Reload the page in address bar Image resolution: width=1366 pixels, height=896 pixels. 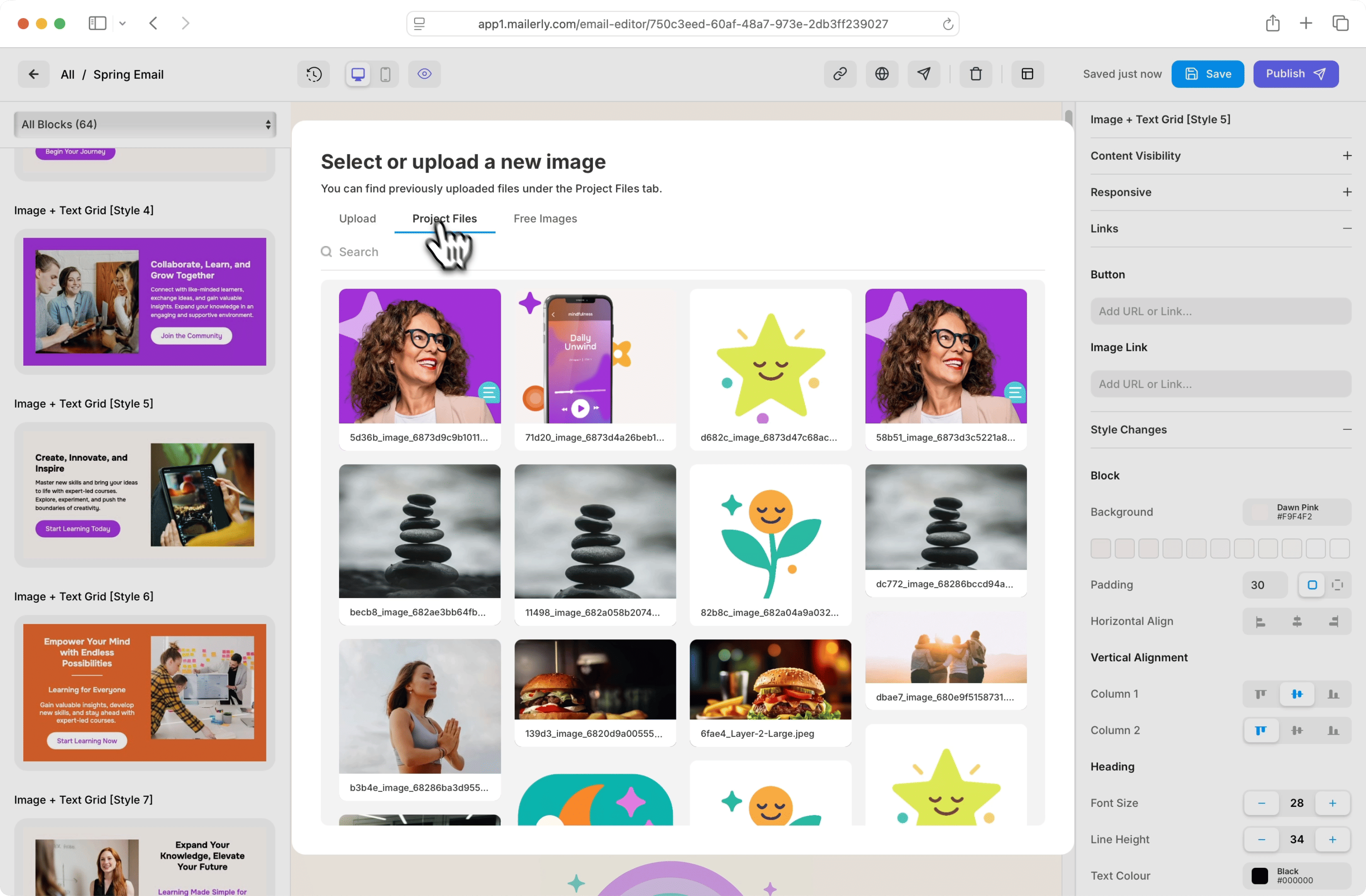coord(948,24)
